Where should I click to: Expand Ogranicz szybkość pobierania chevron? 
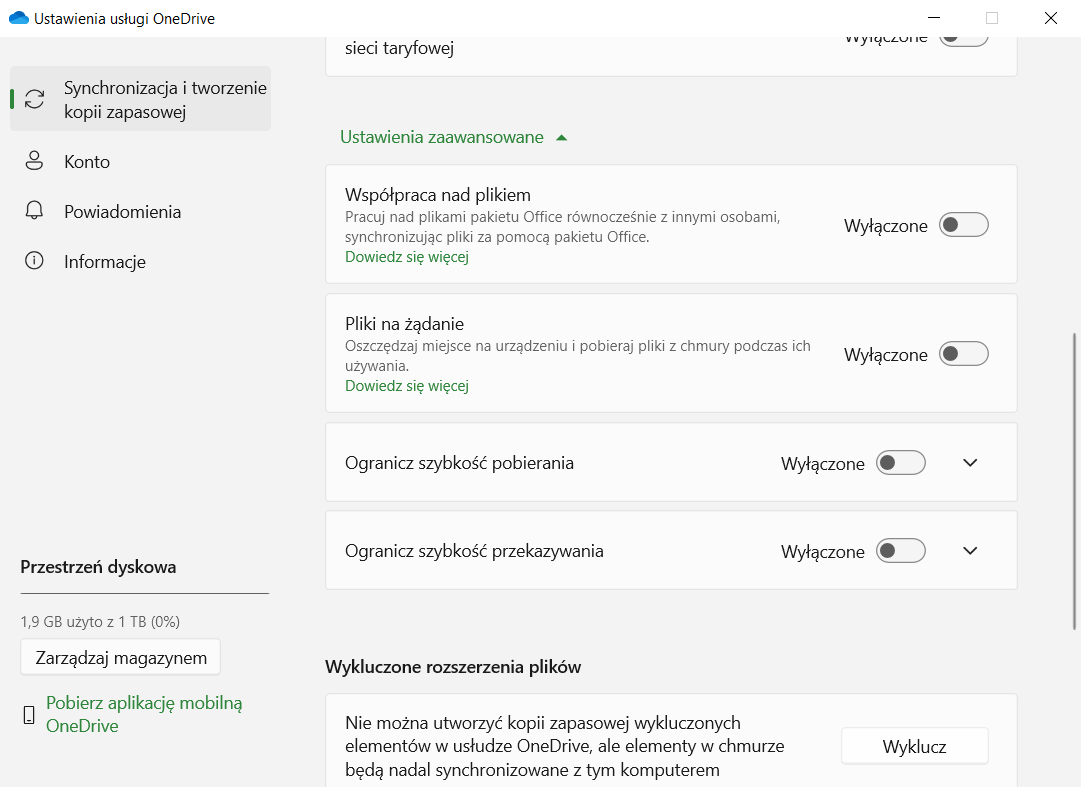tap(970, 462)
